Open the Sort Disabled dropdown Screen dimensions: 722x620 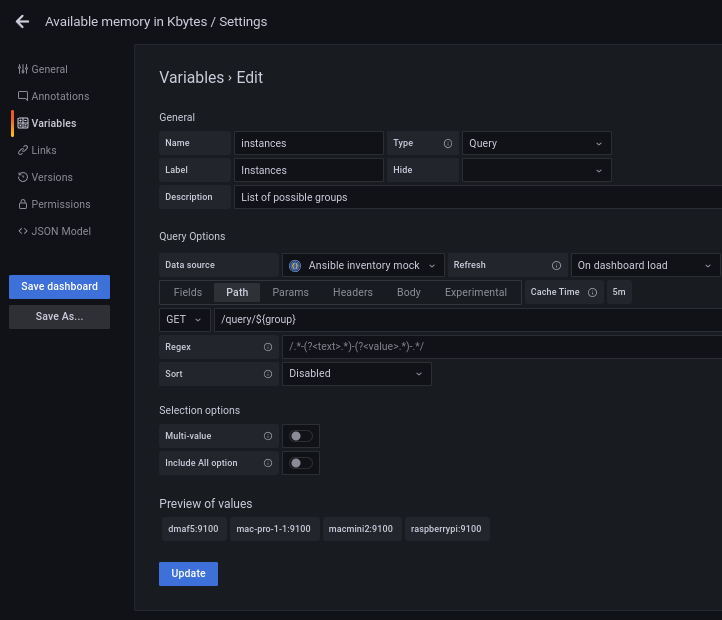tap(356, 374)
